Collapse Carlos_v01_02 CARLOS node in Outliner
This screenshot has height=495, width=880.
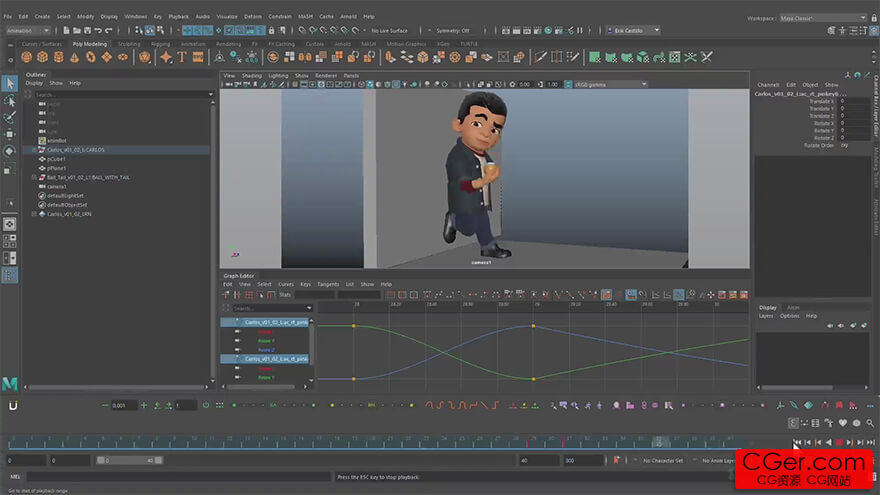34,150
